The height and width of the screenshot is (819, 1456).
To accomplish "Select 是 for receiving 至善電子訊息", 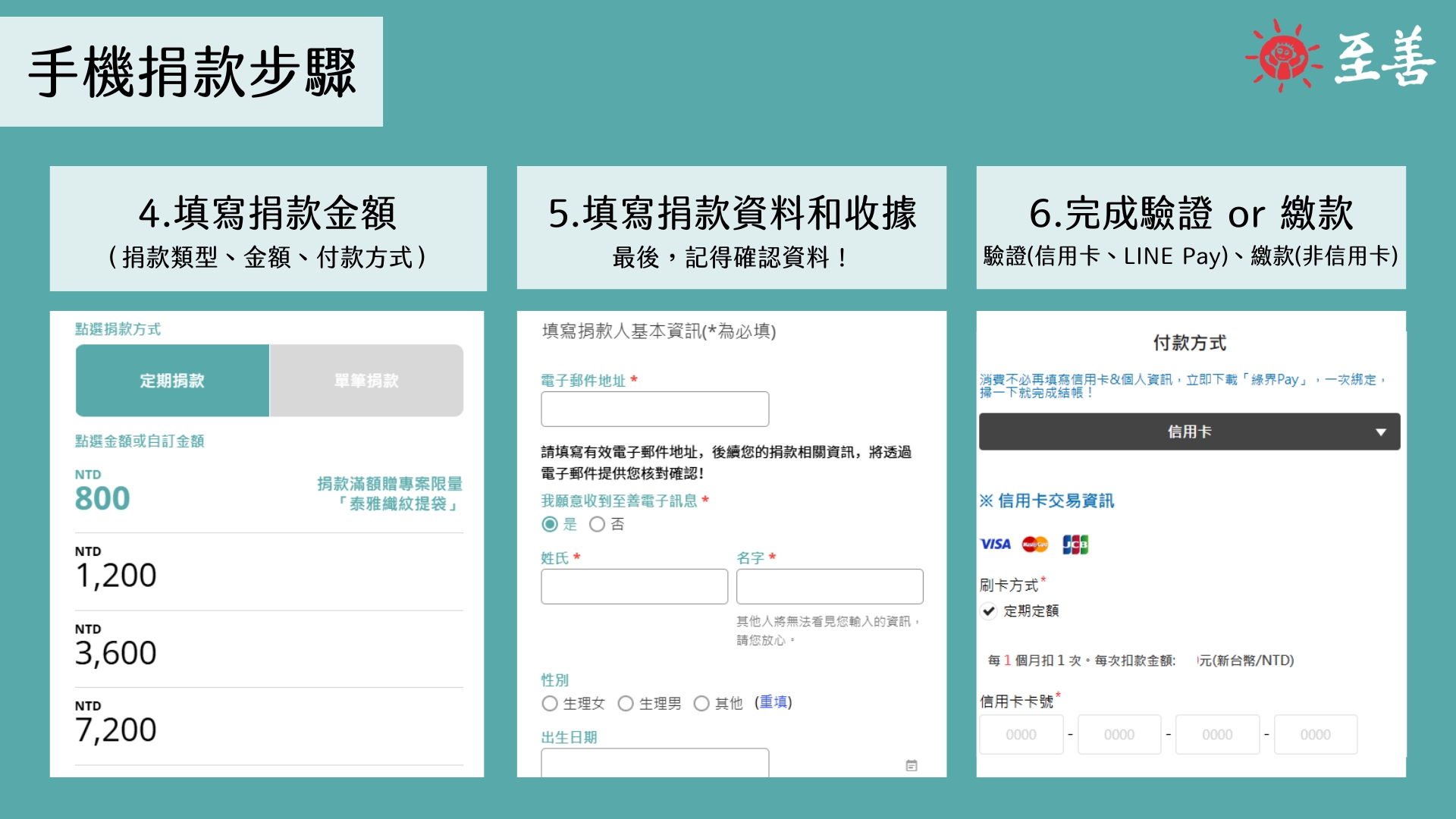I will click(550, 524).
